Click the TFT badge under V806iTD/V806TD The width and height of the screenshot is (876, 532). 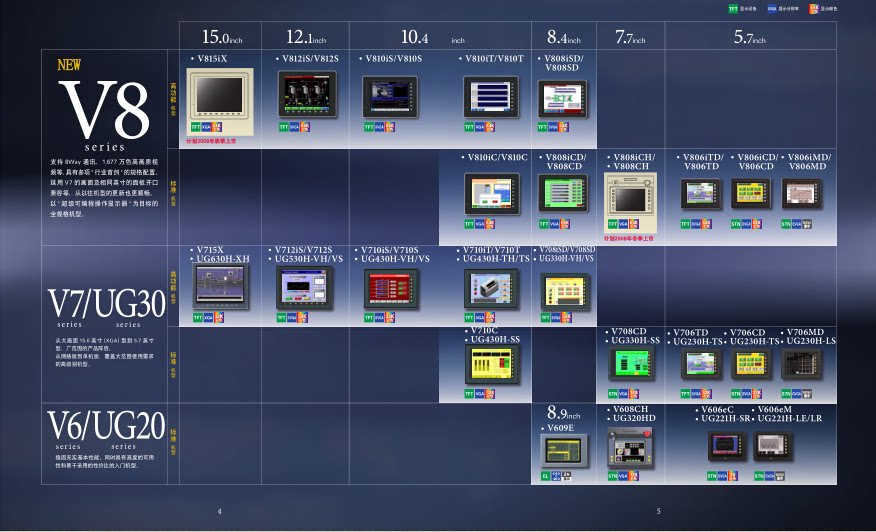point(685,224)
